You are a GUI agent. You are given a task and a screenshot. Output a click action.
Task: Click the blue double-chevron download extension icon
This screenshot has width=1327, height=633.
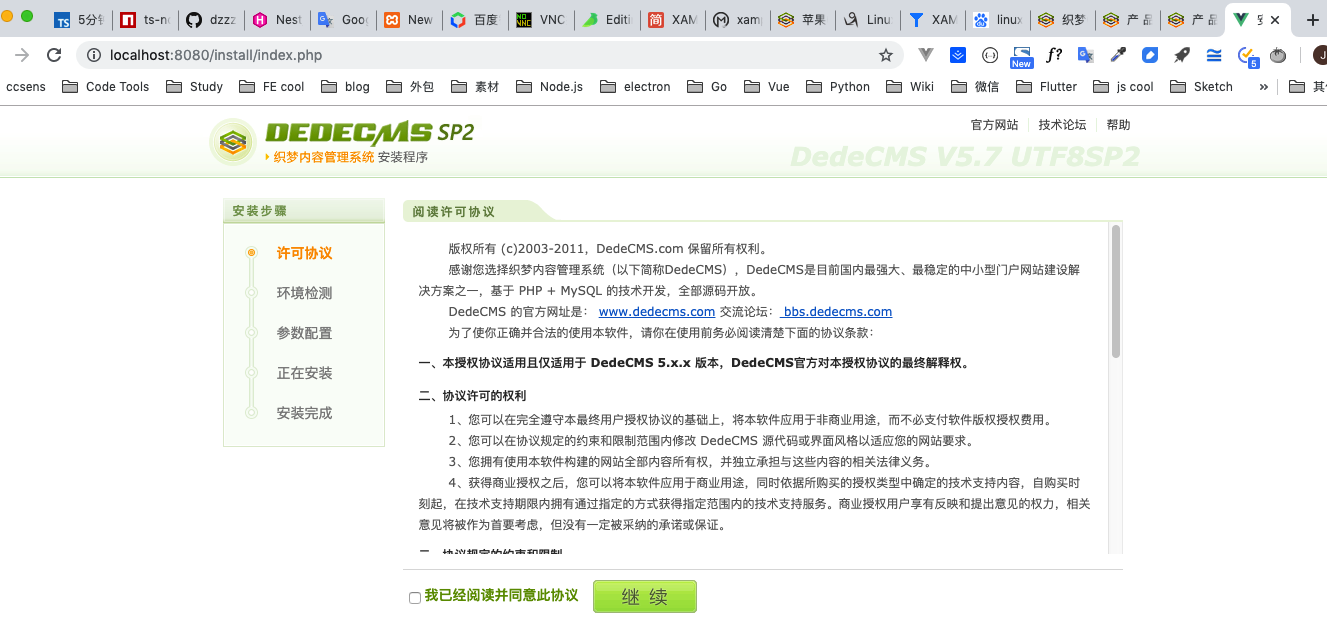[x=958, y=55]
